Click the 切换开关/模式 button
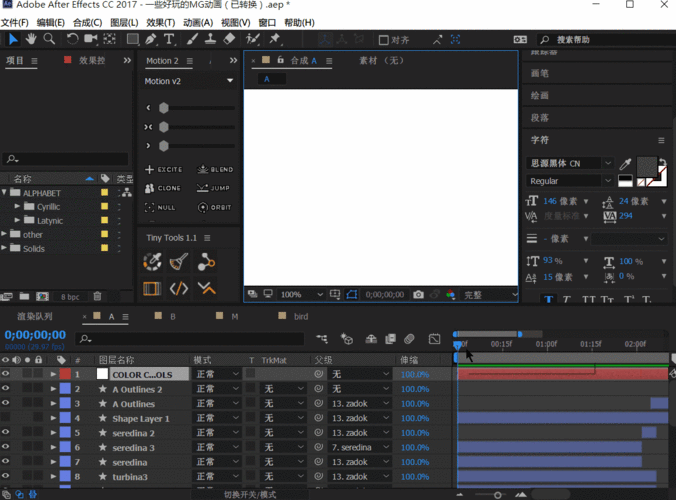Image resolution: width=676 pixels, height=500 pixels. pyautogui.click(x=249, y=494)
